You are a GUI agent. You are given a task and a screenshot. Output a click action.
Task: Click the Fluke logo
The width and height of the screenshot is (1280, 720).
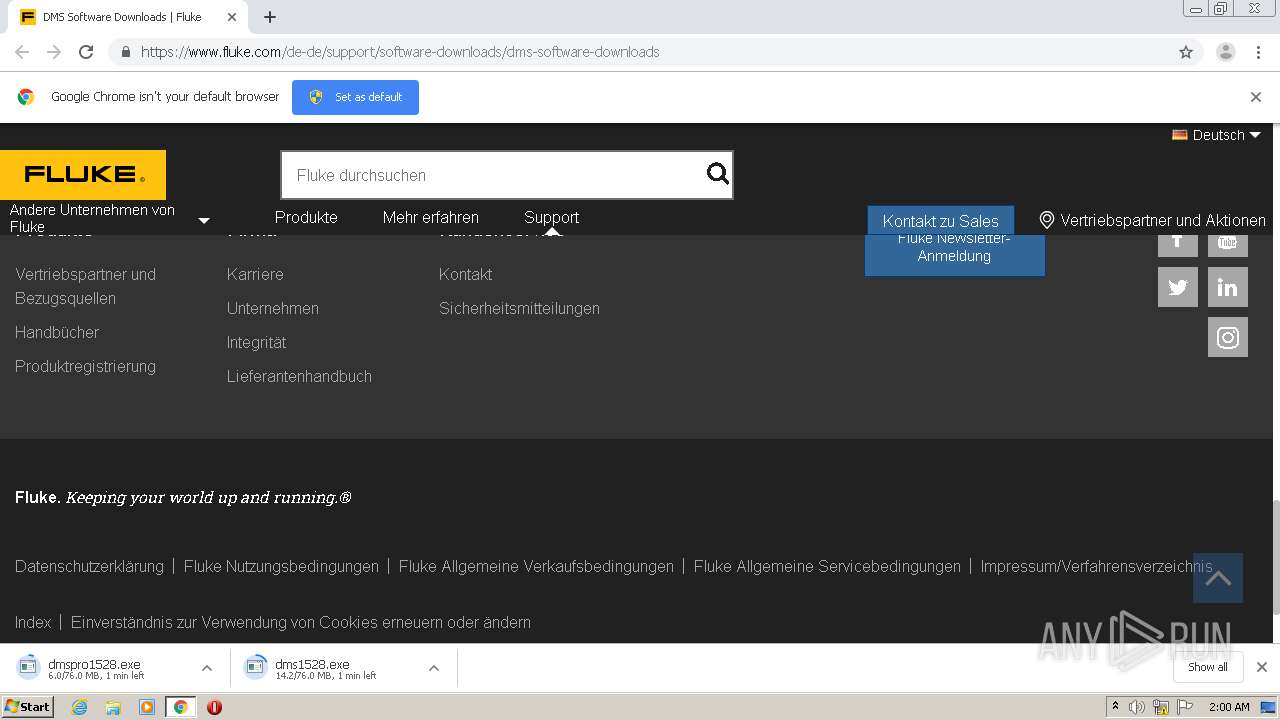click(x=83, y=175)
